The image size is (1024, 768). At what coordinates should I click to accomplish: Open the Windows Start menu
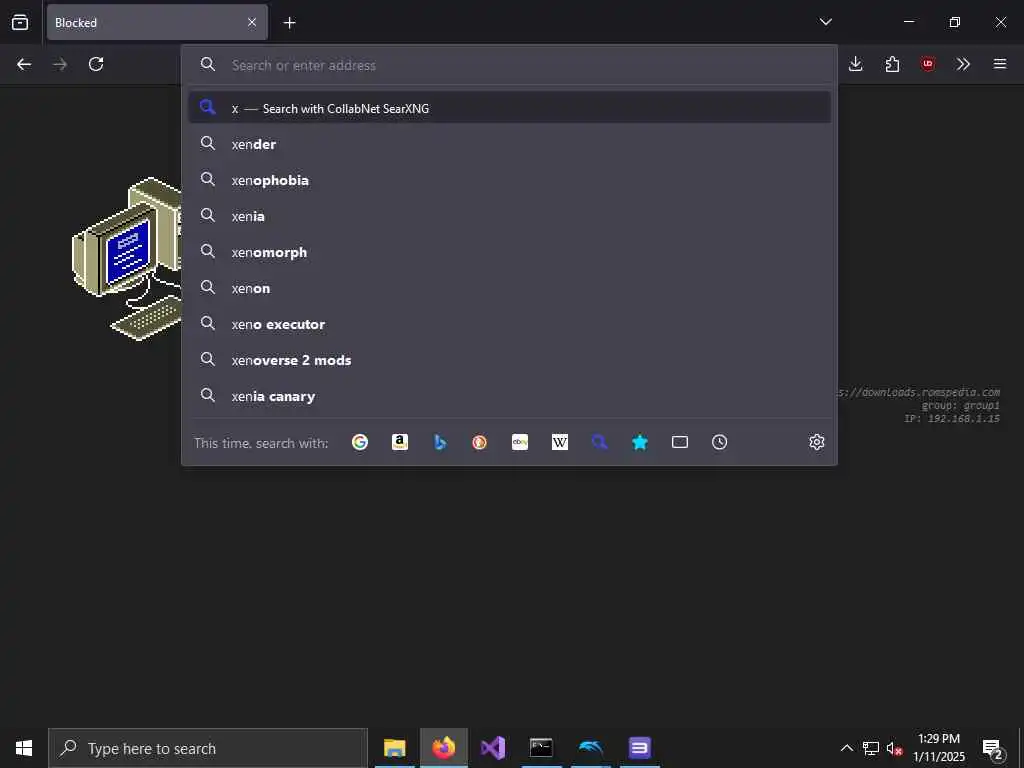[x=24, y=748]
